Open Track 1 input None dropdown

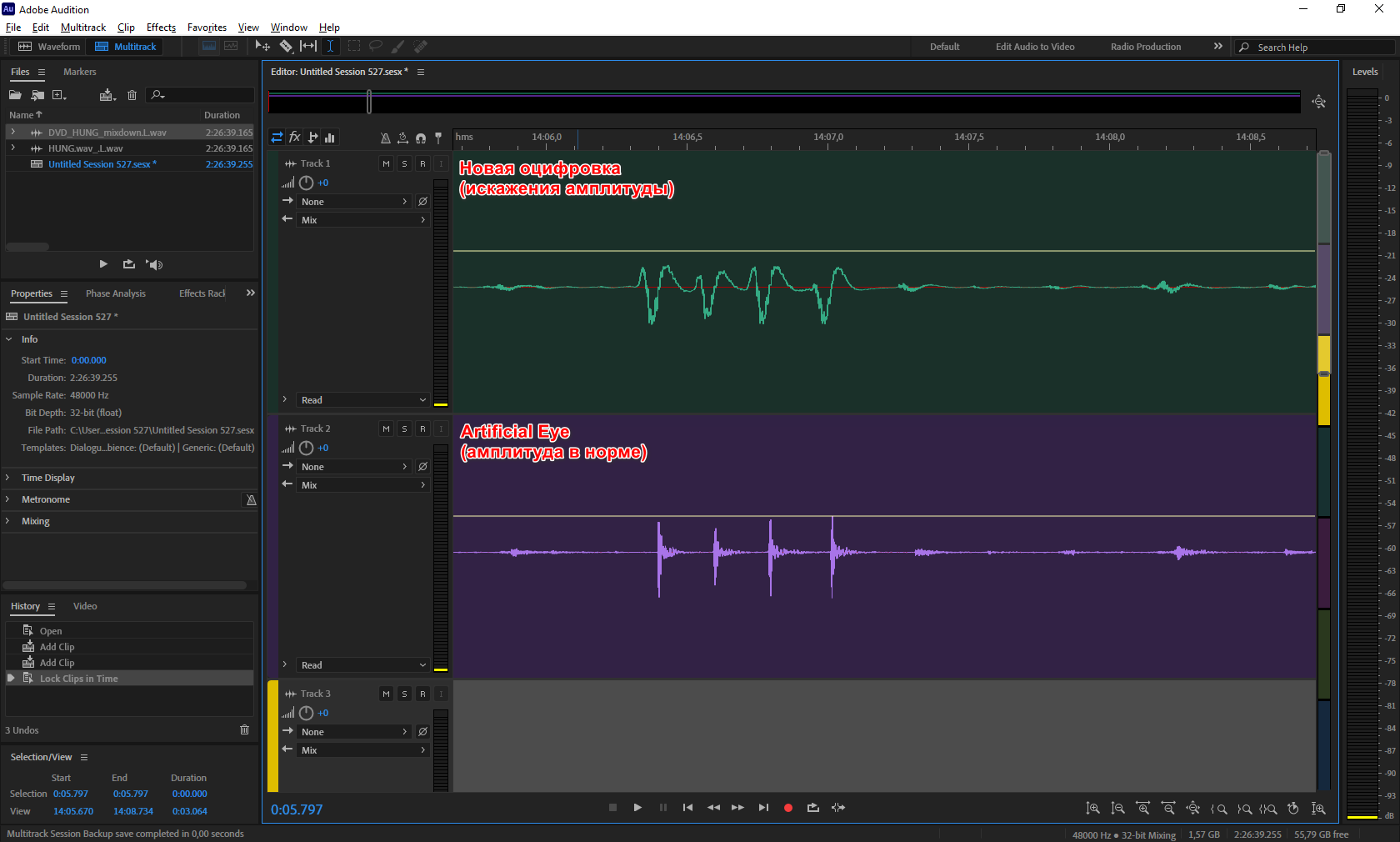tap(354, 202)
